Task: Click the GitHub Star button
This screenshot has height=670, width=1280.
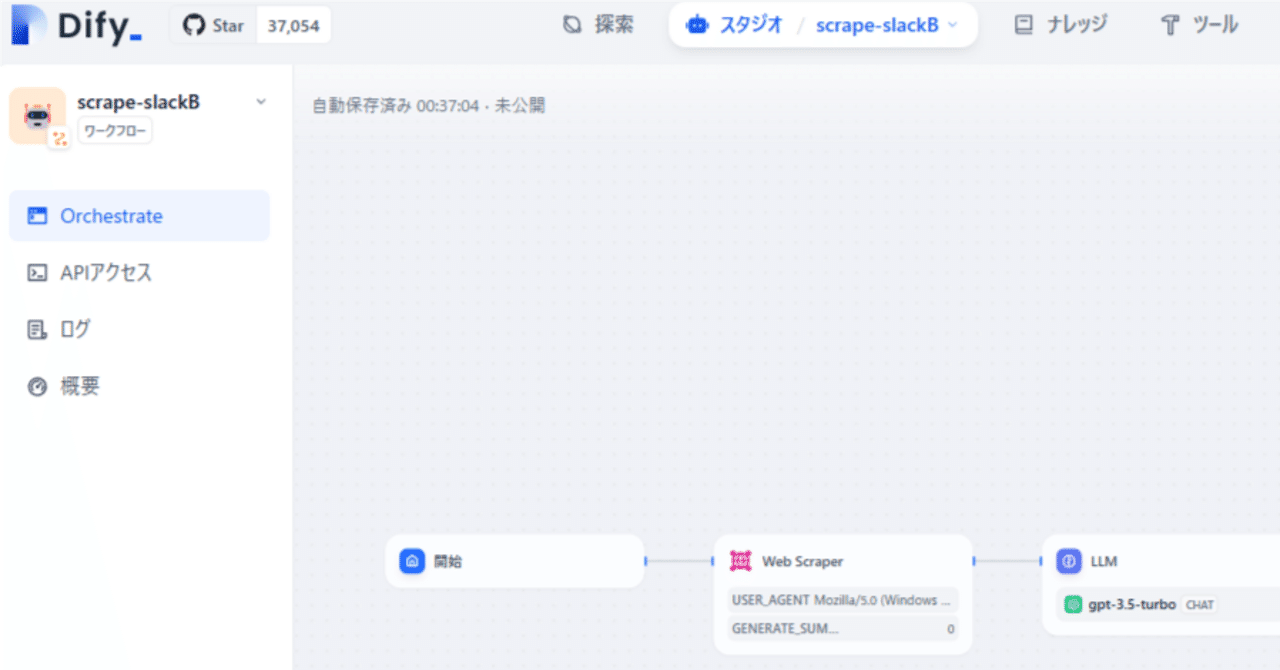Action: 222,25
